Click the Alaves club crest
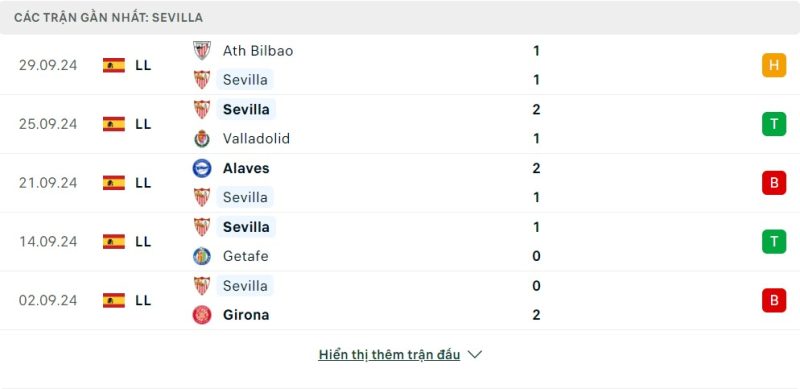 (x=202, y=168)
